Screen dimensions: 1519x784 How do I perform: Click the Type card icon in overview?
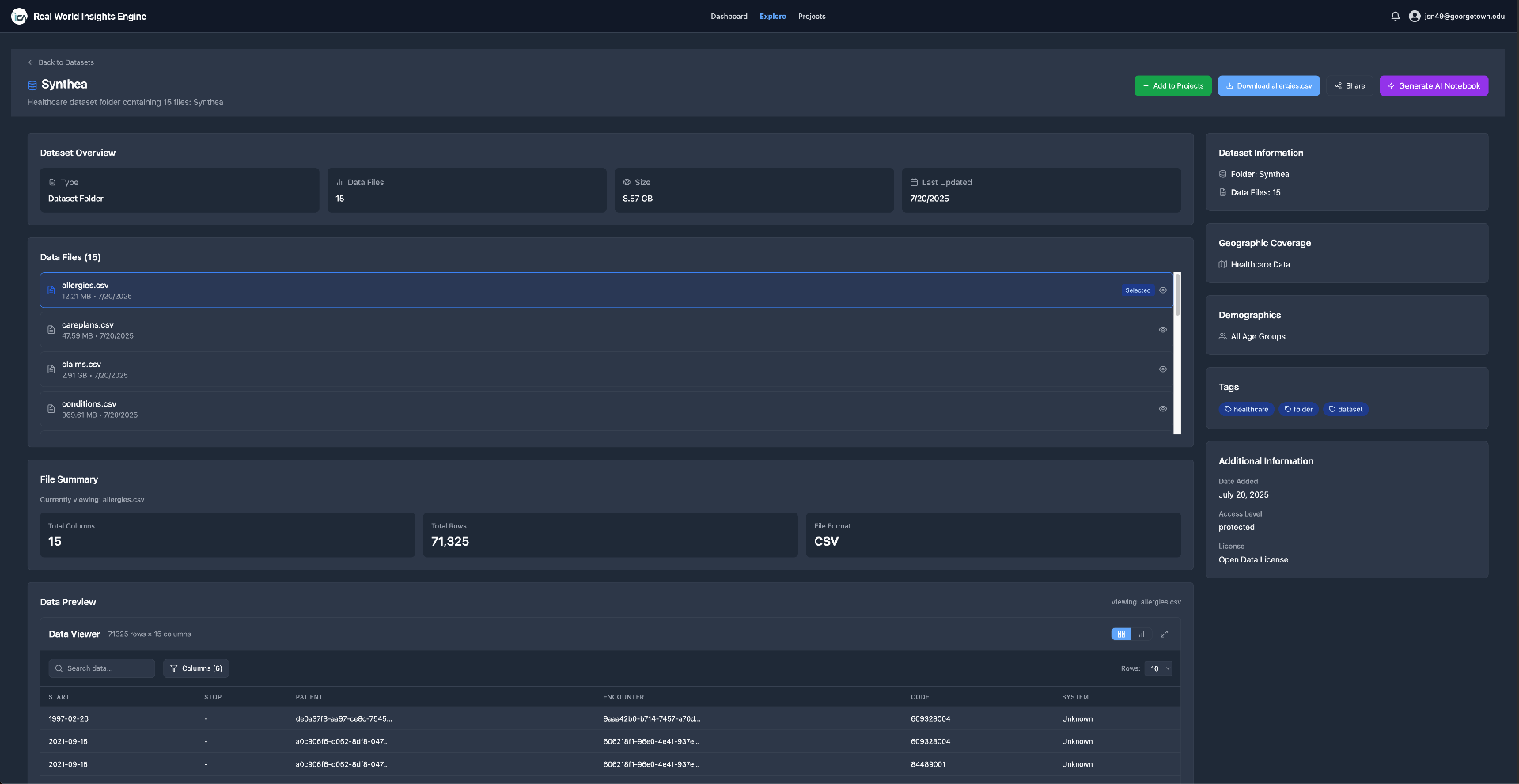point(52,182)
